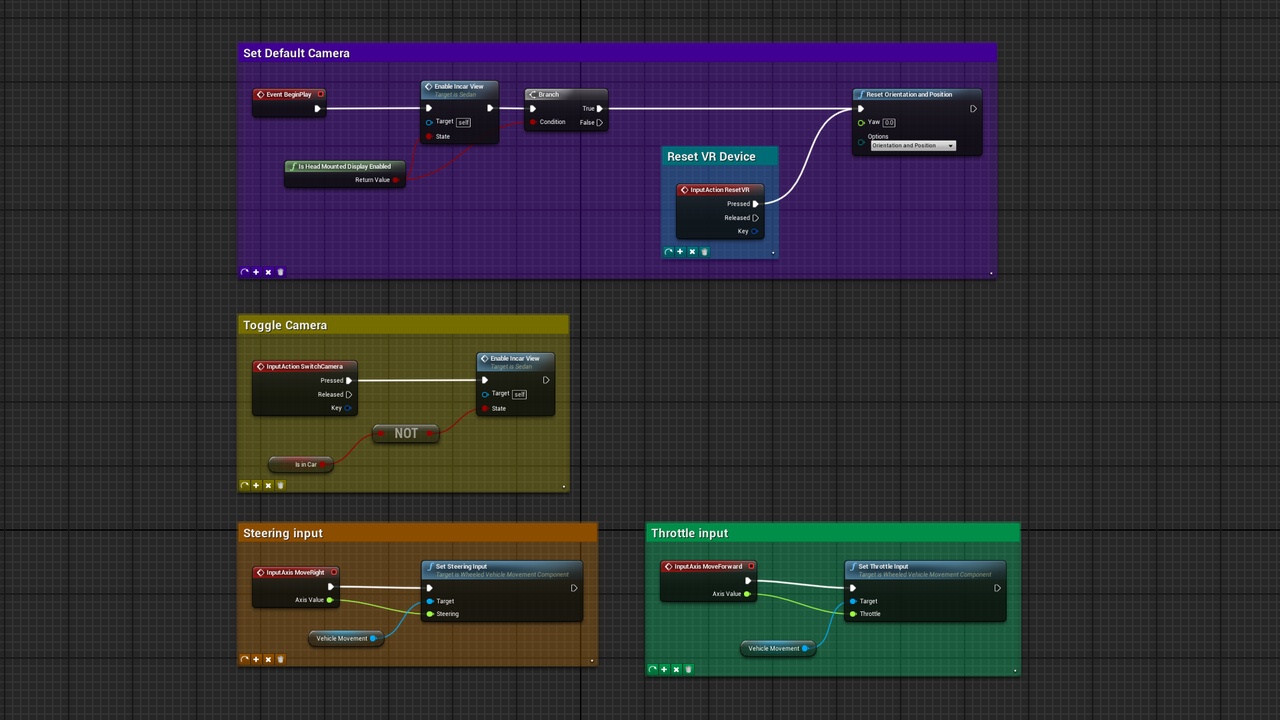The image size is (1280, 720).
Task: Click the trash icon in Throttle input comment
Action: click(688, 669)
